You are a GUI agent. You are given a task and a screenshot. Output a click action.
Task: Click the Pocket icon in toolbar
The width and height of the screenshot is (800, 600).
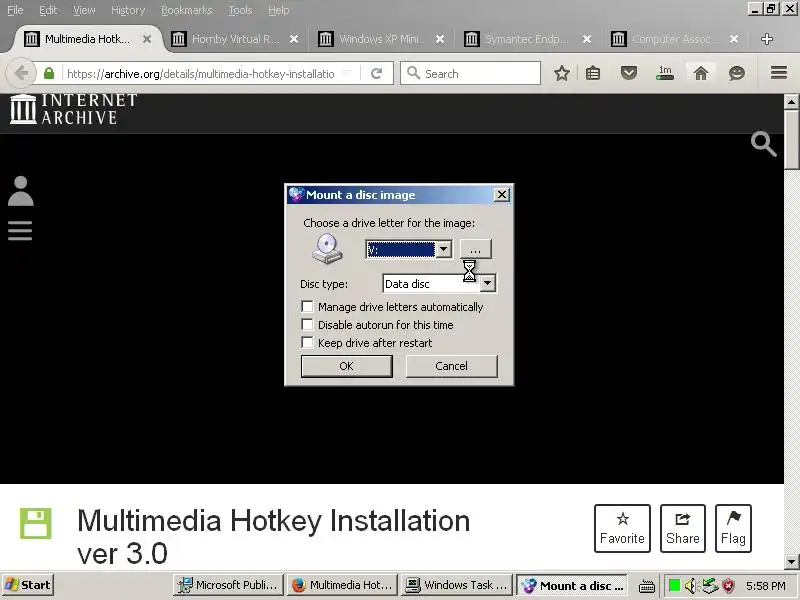coord(629,73)
